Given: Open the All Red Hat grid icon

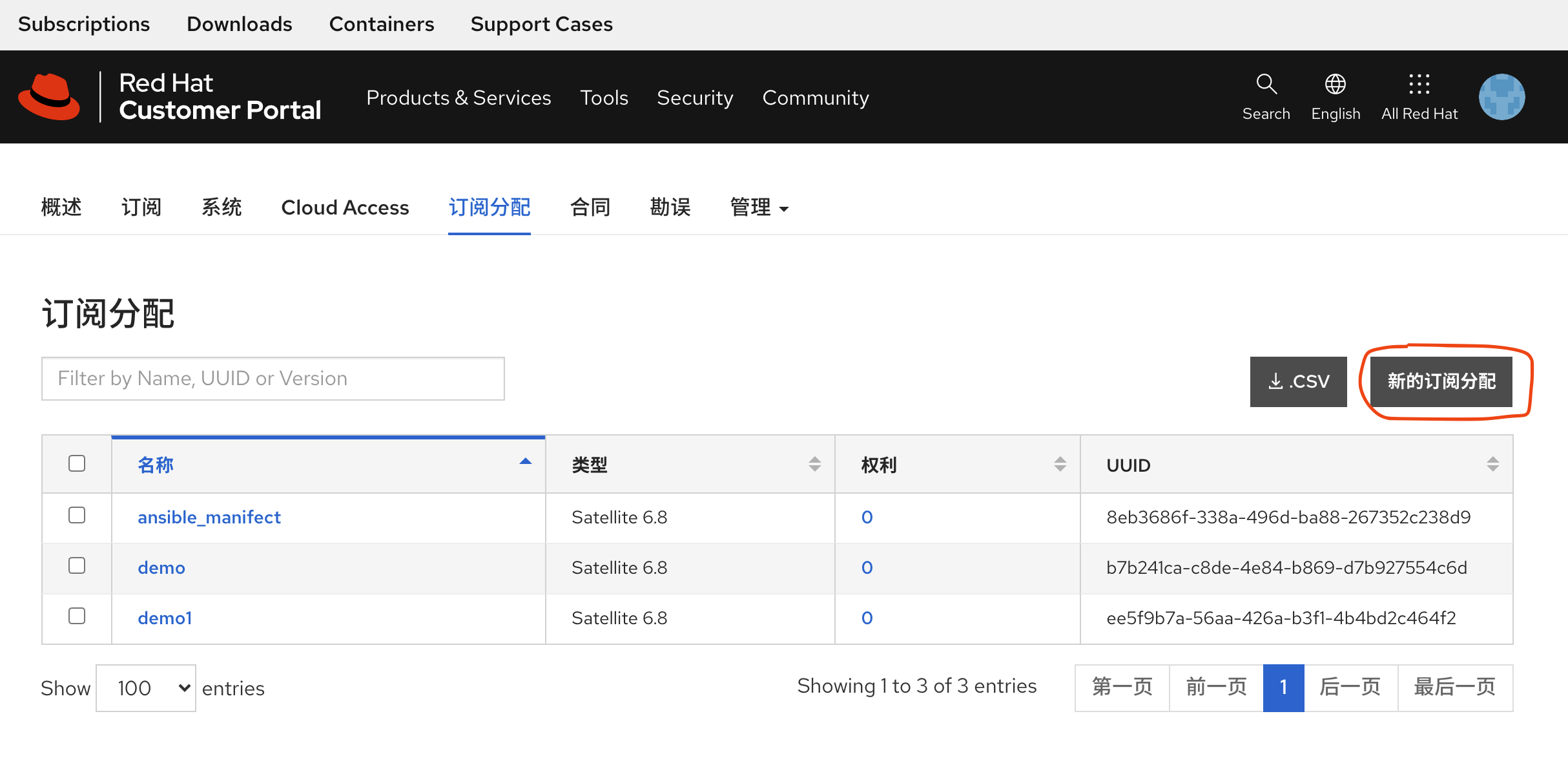Looking at the screenshot, I should [x=1419, y=84].
